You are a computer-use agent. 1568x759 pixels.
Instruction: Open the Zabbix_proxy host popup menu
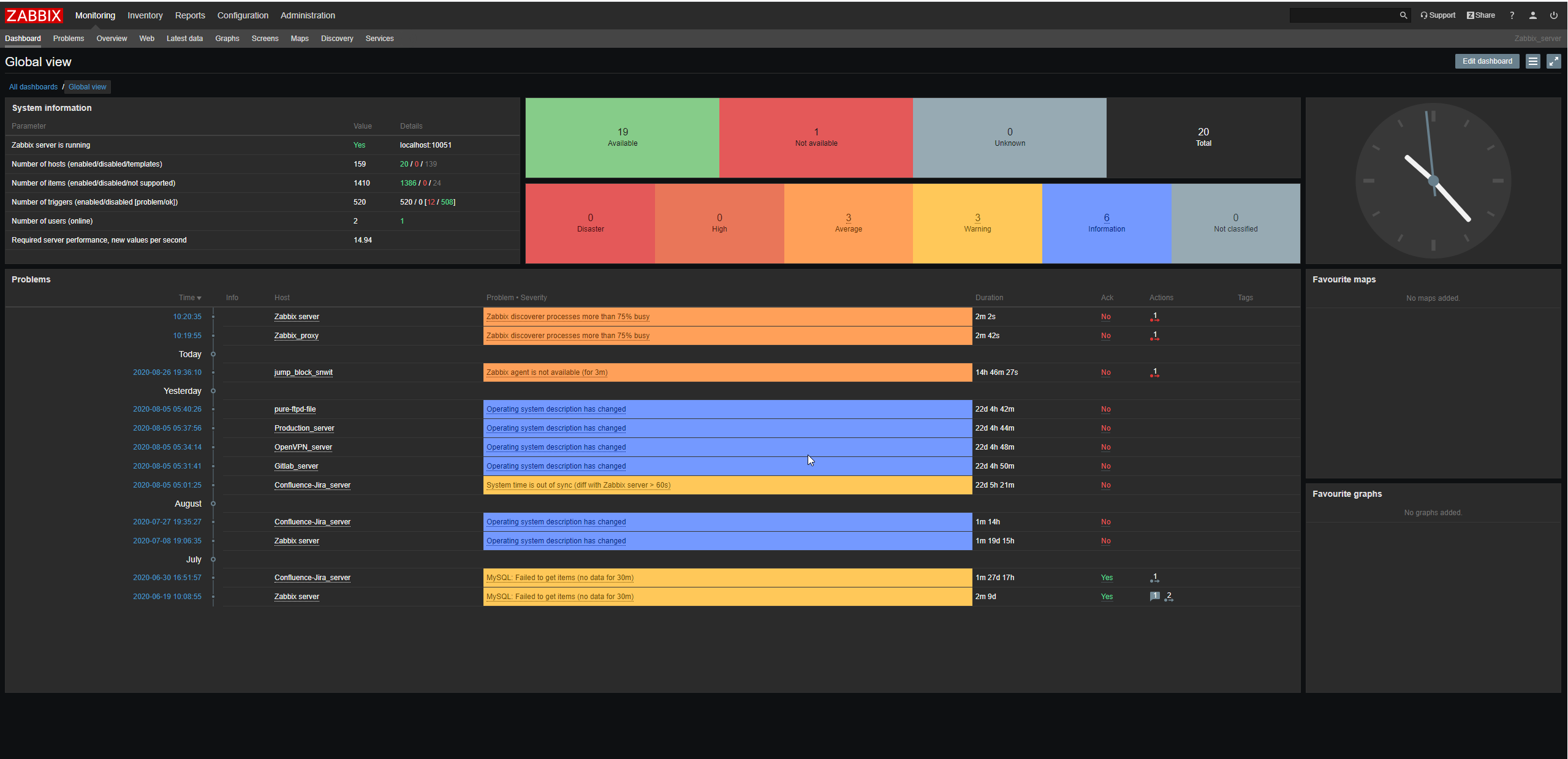[296, 336]
